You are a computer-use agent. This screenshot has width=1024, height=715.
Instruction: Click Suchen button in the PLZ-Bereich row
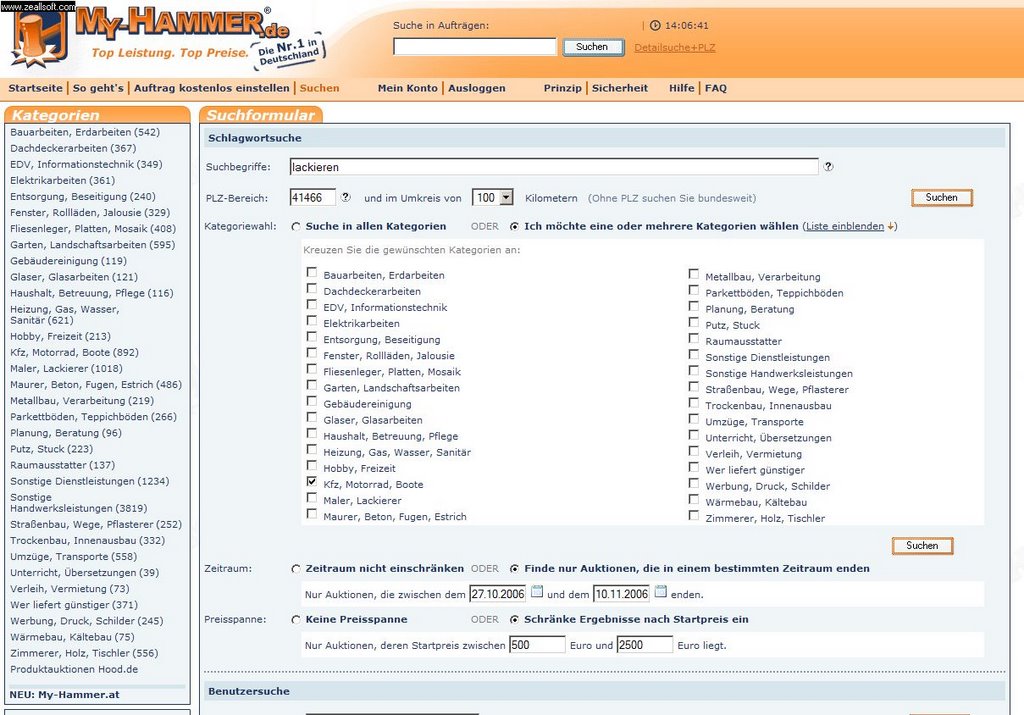[942, 197]
